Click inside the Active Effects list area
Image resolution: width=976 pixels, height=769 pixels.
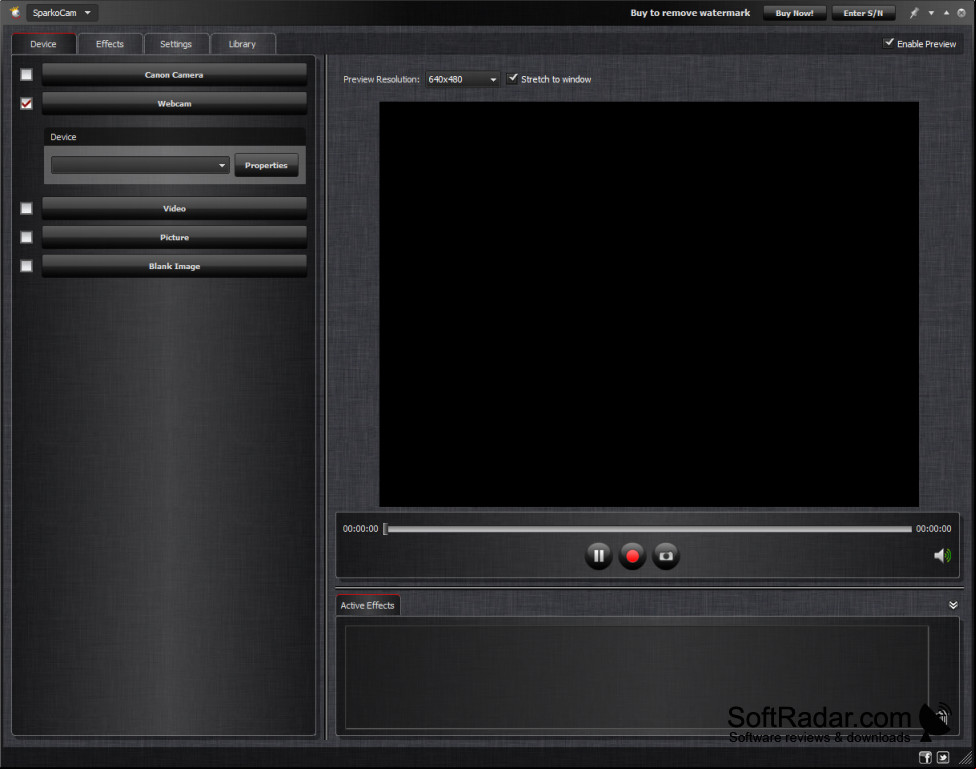[637, 677]
